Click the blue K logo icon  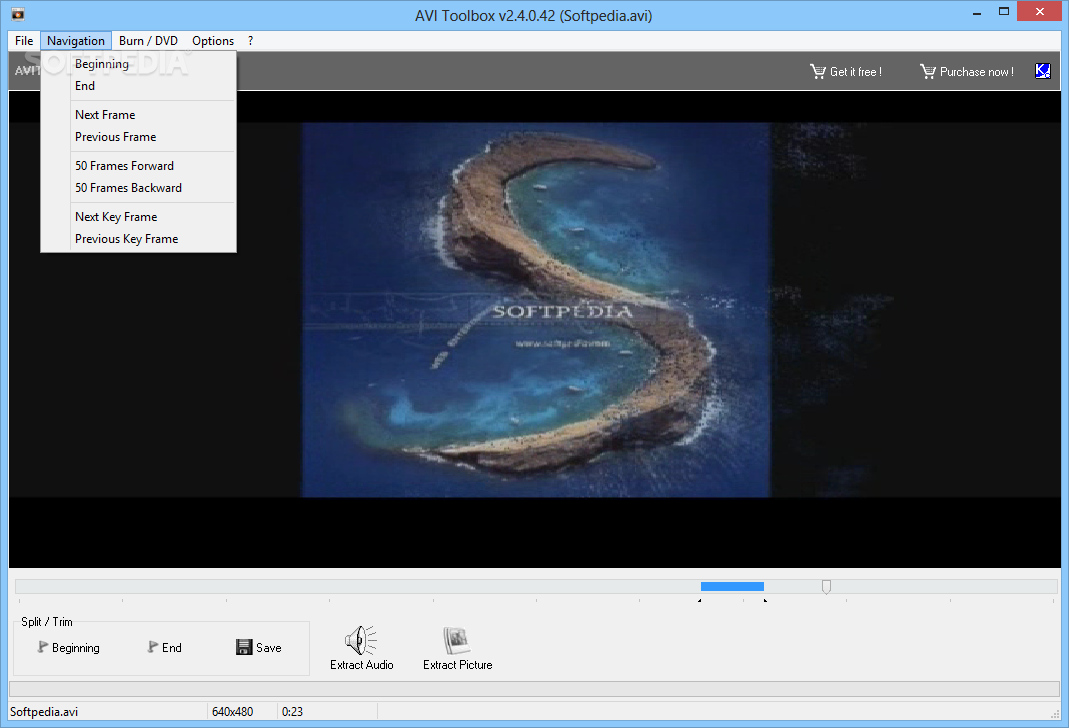click(x=1042, y=71)
